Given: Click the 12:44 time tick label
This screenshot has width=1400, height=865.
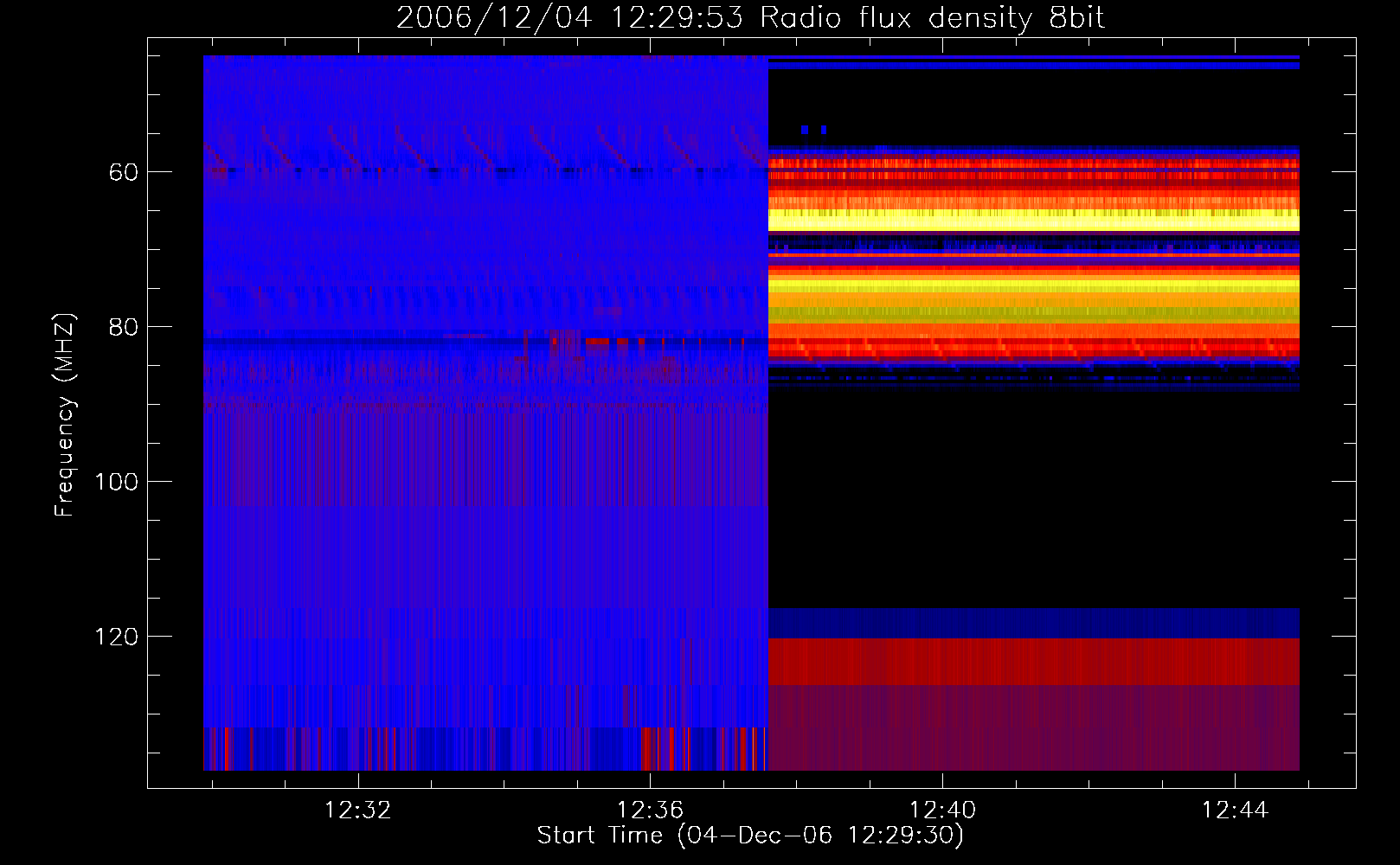Looking at the screenshot, I should [1235, 810].
